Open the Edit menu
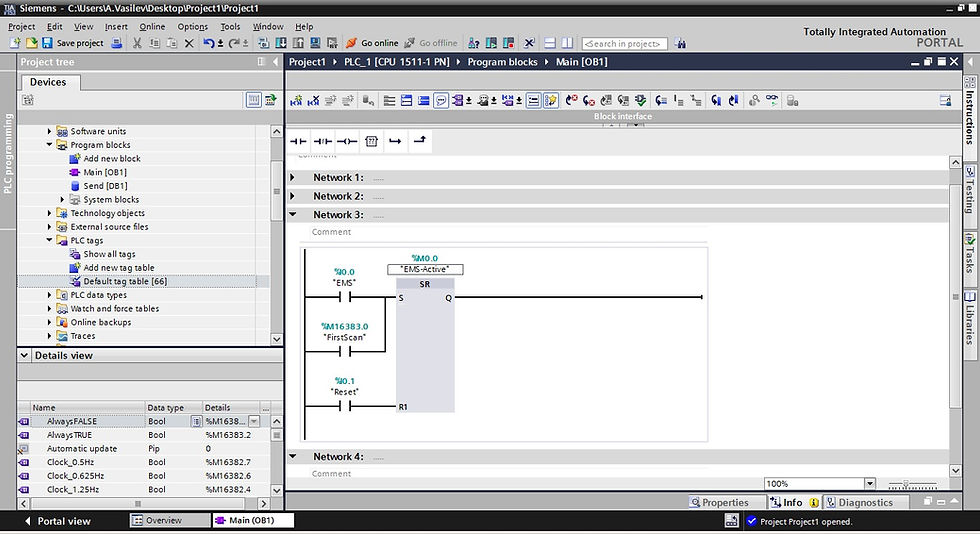 [54, 26]
